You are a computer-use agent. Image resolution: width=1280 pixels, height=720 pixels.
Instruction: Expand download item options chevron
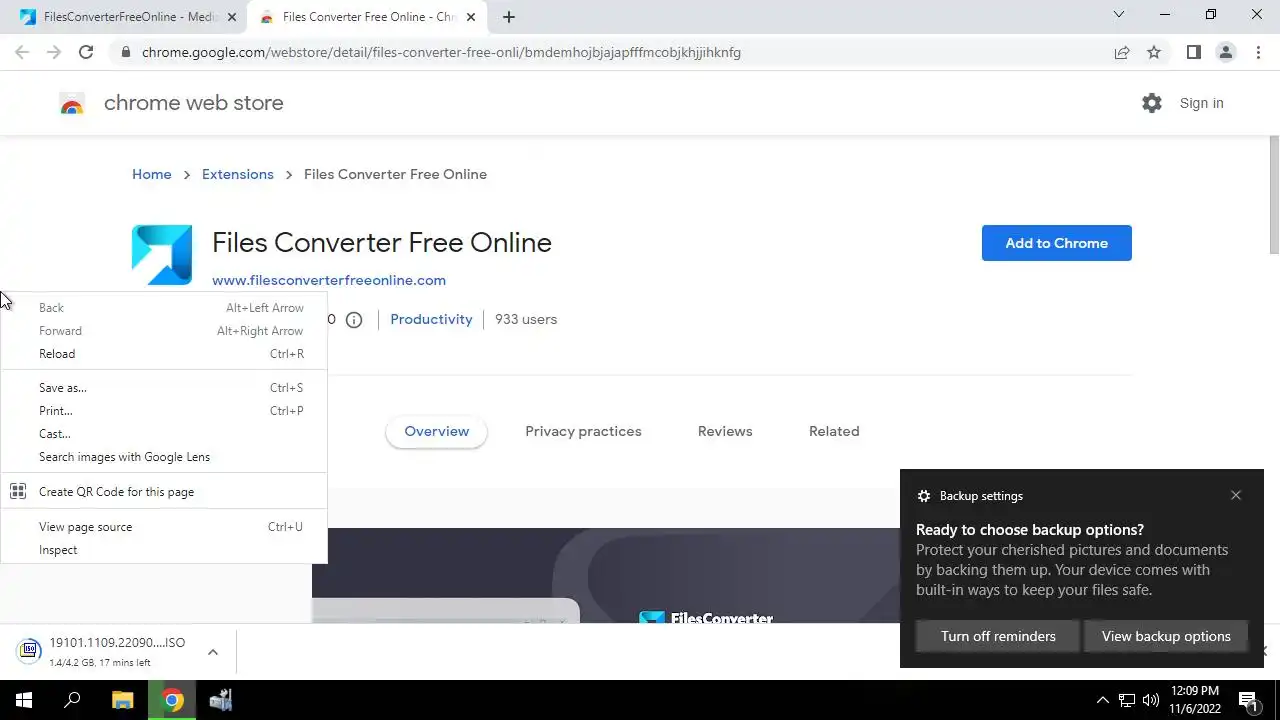coord(213,652)
